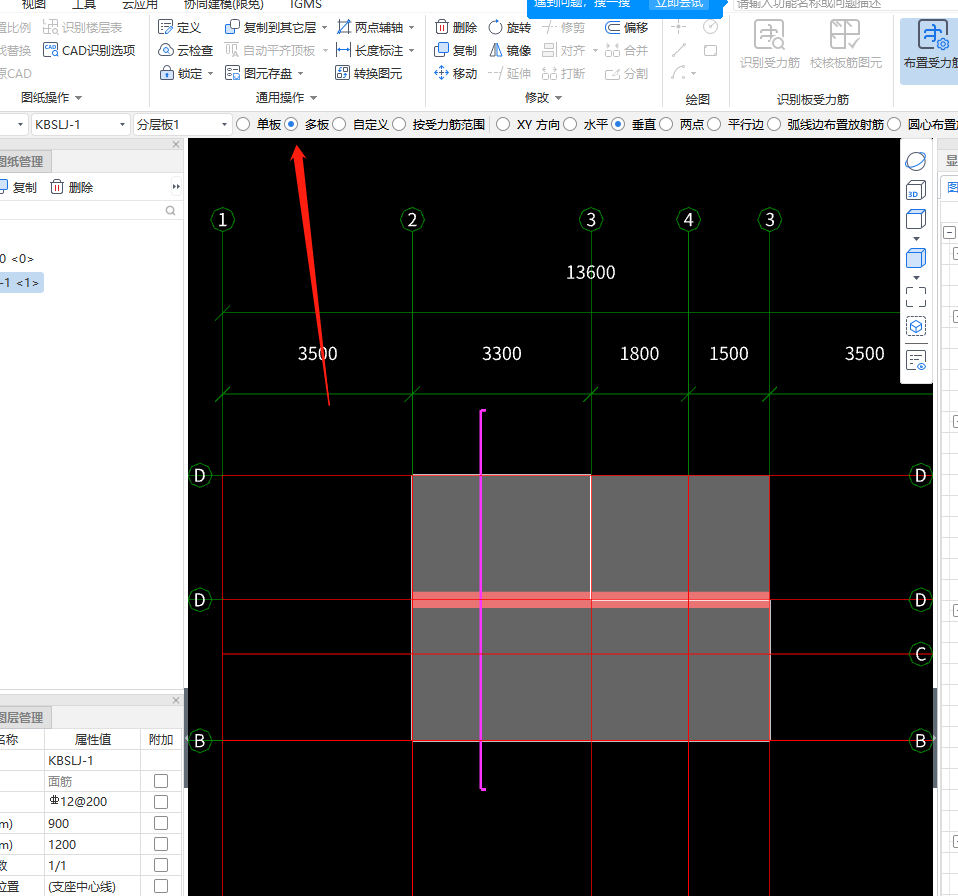
Task: Open 长度标注 dropdown arrow
Action: click(x=412, y=51)
